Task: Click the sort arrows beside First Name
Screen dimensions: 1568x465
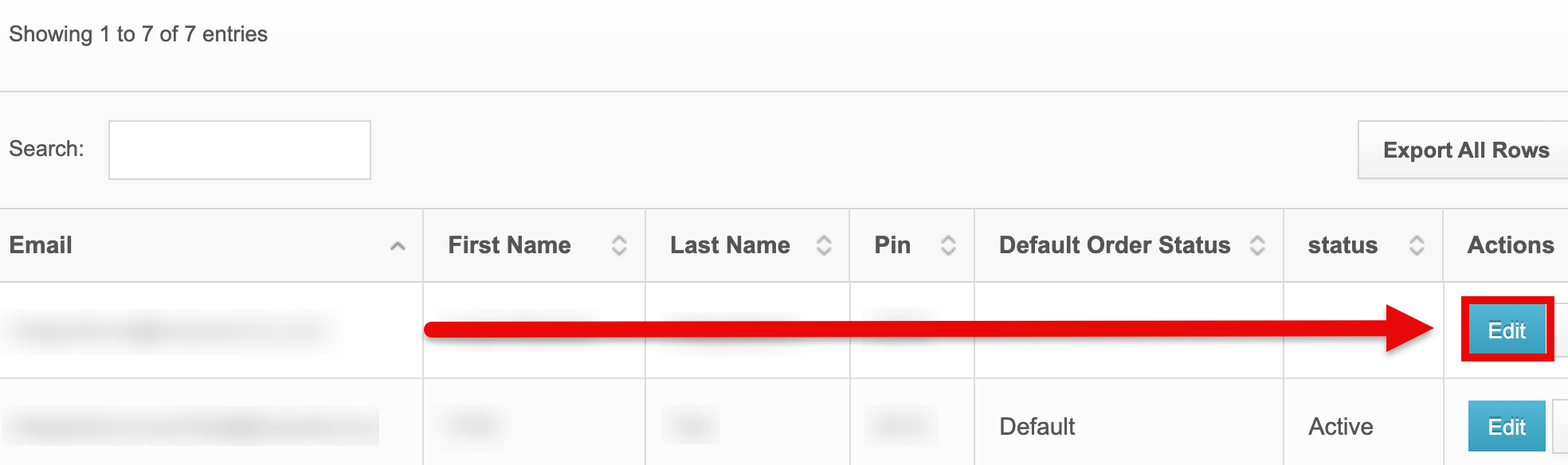Action: point(619,245)
